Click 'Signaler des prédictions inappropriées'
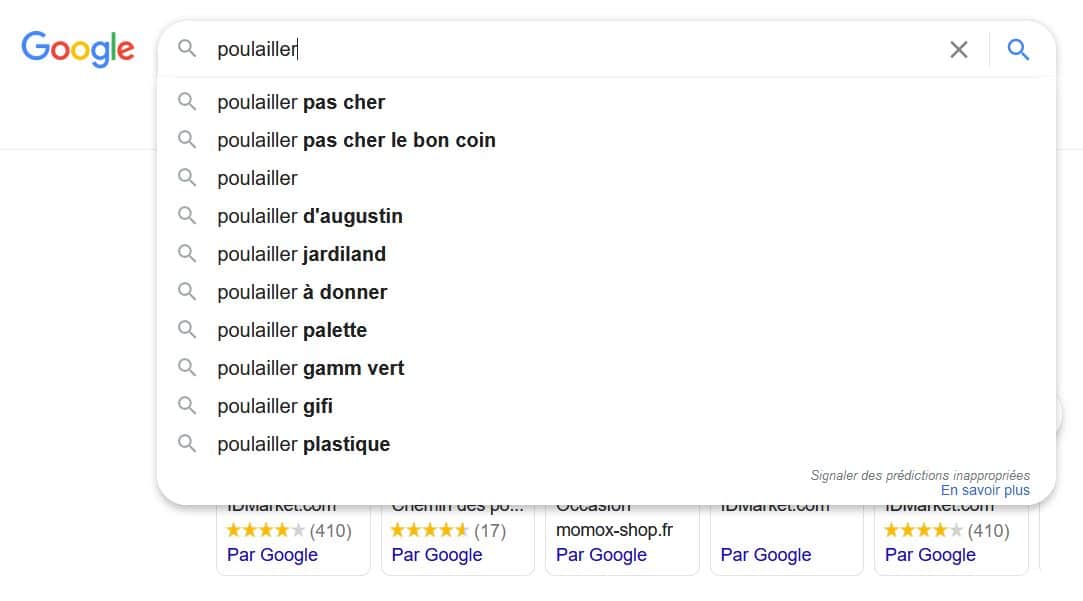This screenshot has width=1083, height=601. pyautogui.click(x=920, y=476)
